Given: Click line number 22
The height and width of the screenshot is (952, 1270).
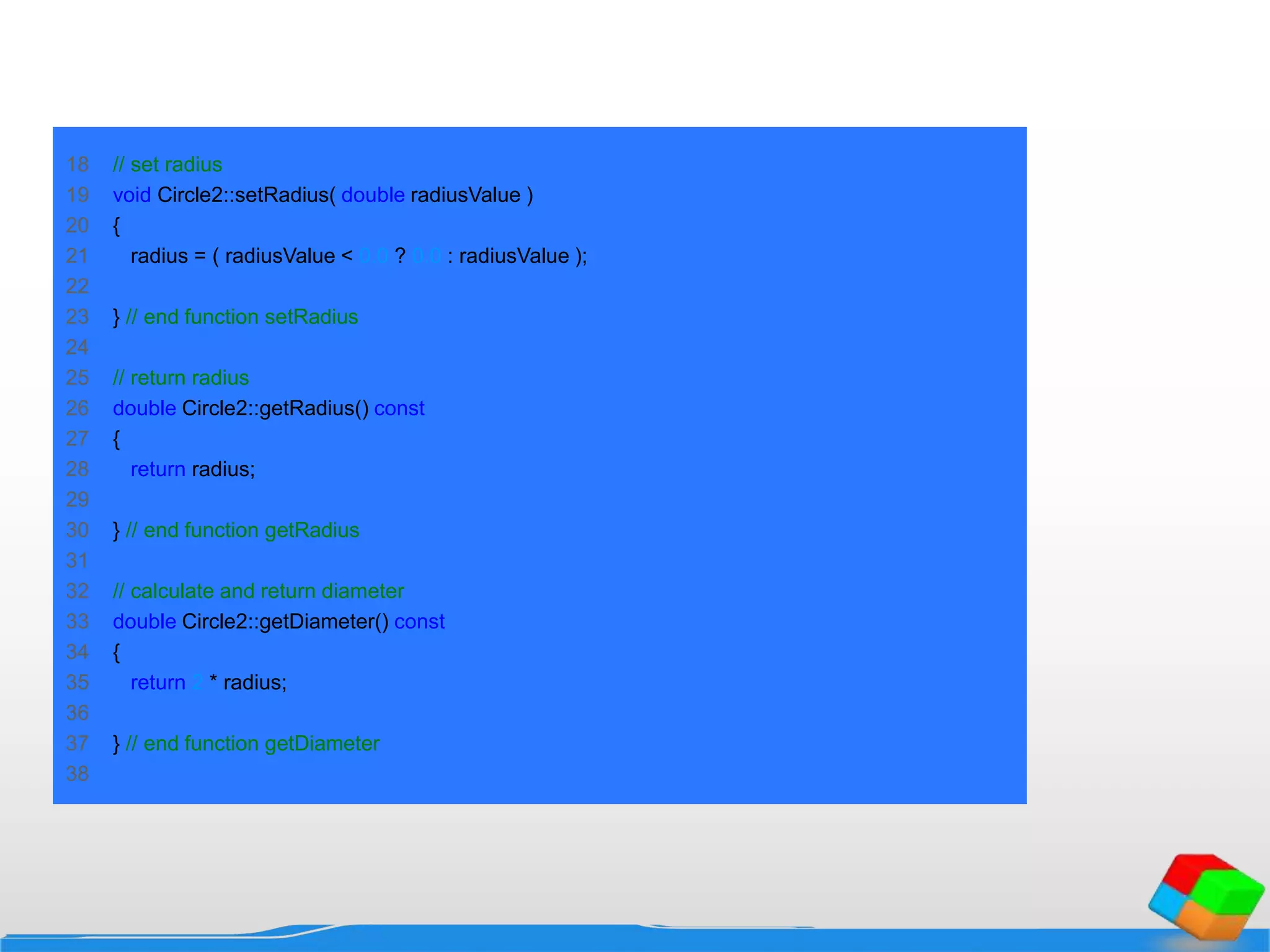Looking at the screenshot, I should [x=78, y=286].
